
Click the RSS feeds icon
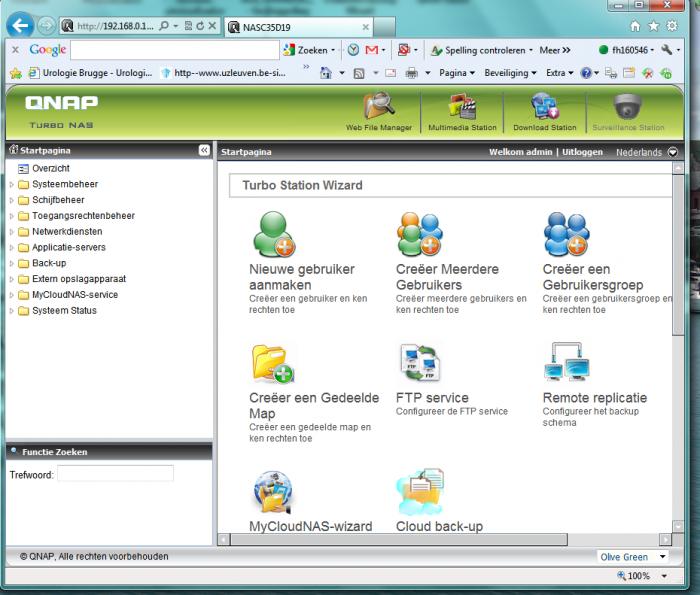[x=359, y=73]
